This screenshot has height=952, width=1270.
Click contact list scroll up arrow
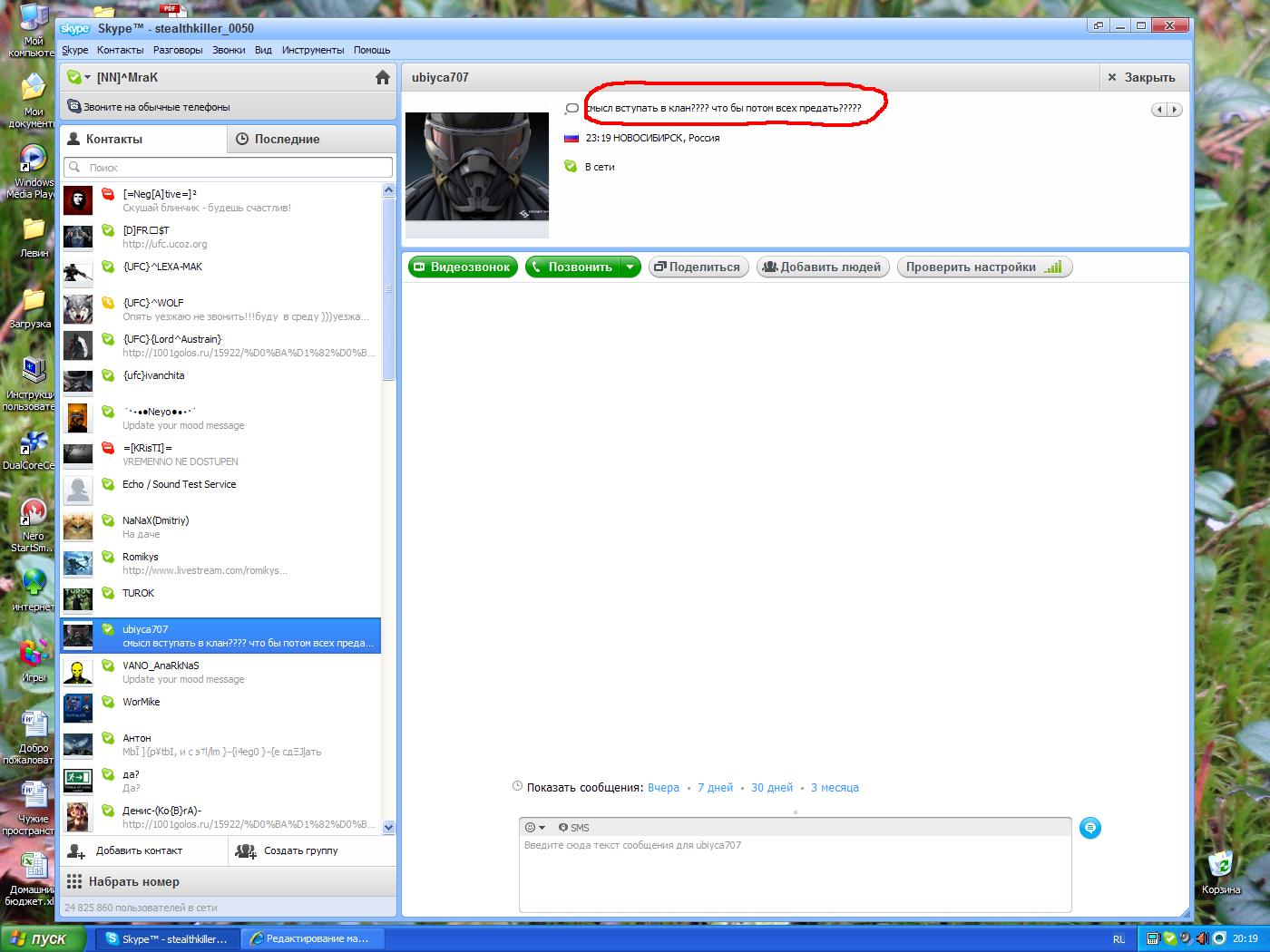tap(389, 190)
